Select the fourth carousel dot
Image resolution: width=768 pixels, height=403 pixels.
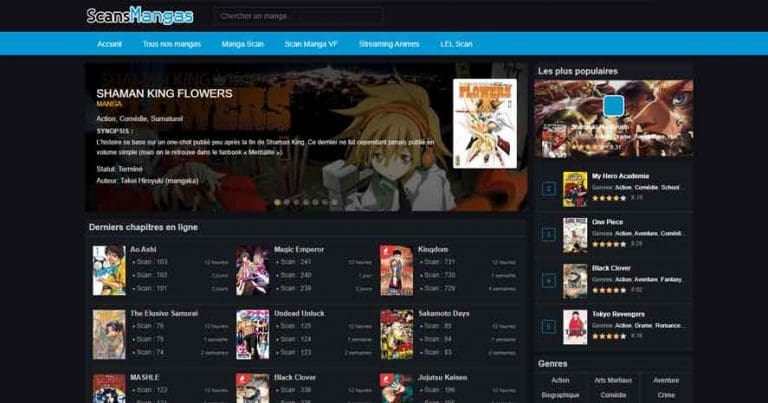point(306,202)
